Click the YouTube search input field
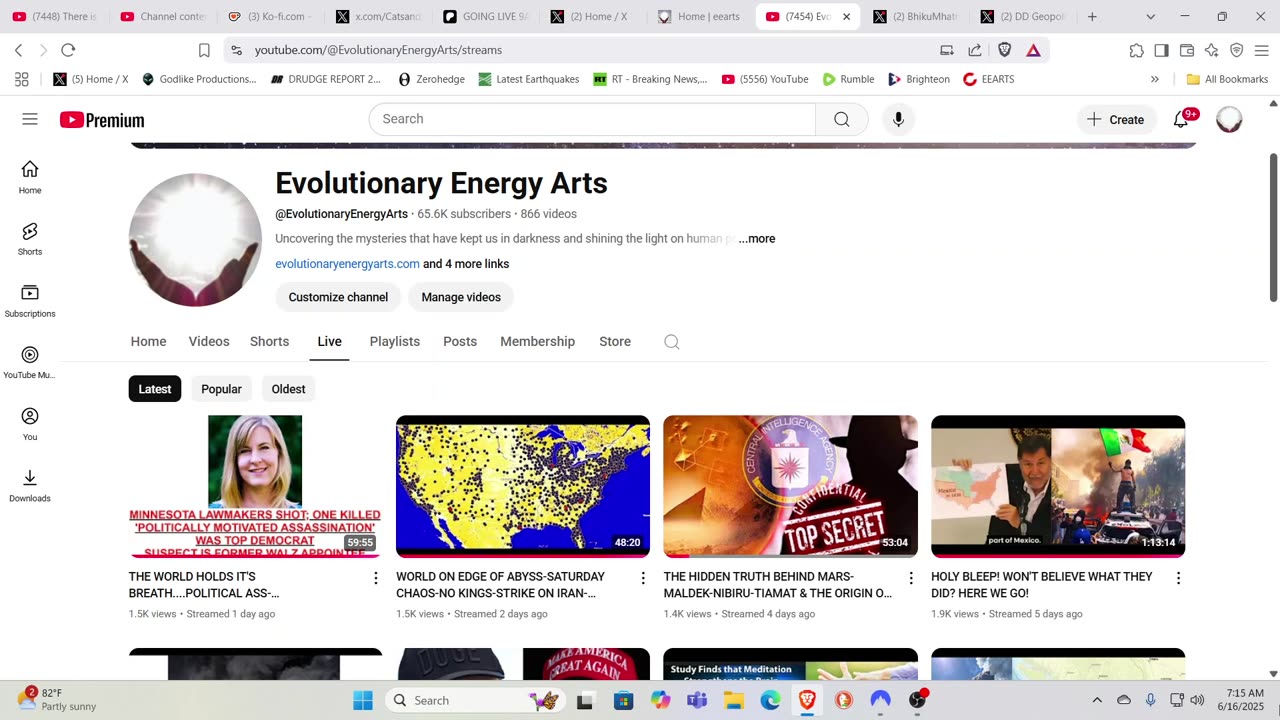The image size is (1280, 720). [592, 119]
